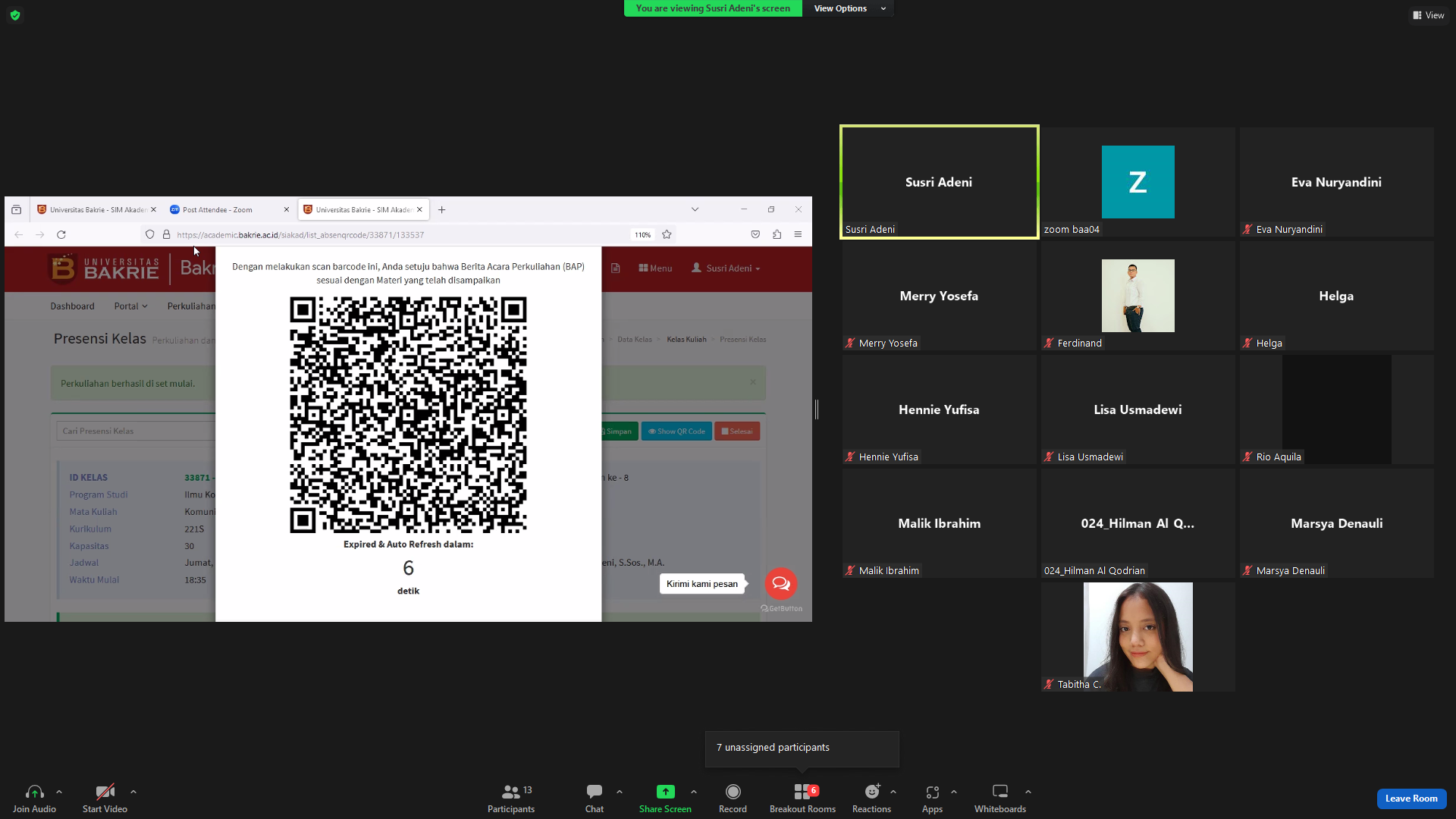The width and height of the screenshot is (1456, 819).
Task: Click the 7 unassigned participants notice
Action: pyautogui.click(x=802, y=748)
